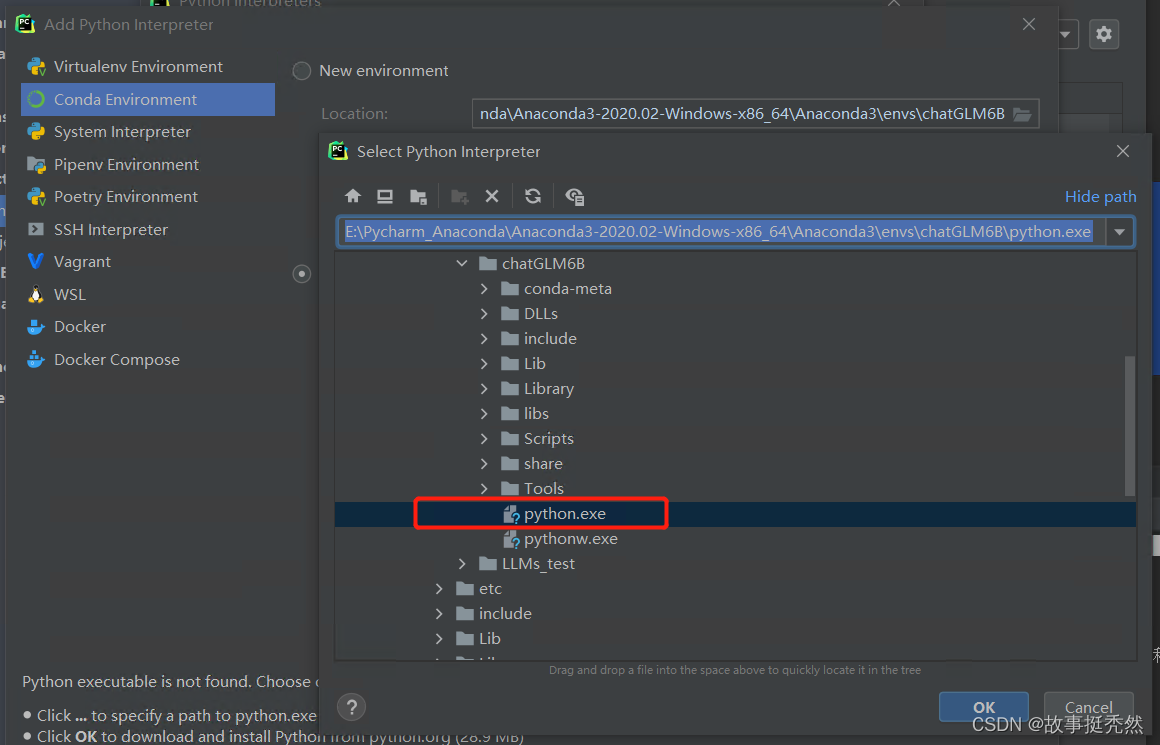1160x745 pixels.
Task: Click the New Folder toolbar icon
Action: (459, 196)
